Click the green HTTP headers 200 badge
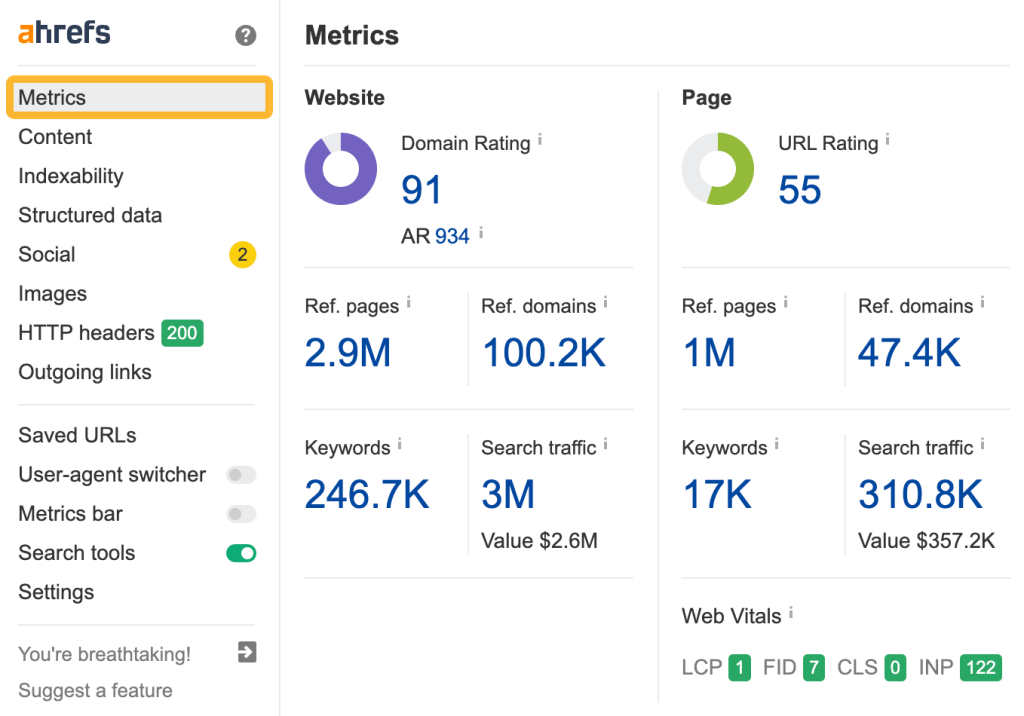The image size is (1024, 716). (182, 332)
